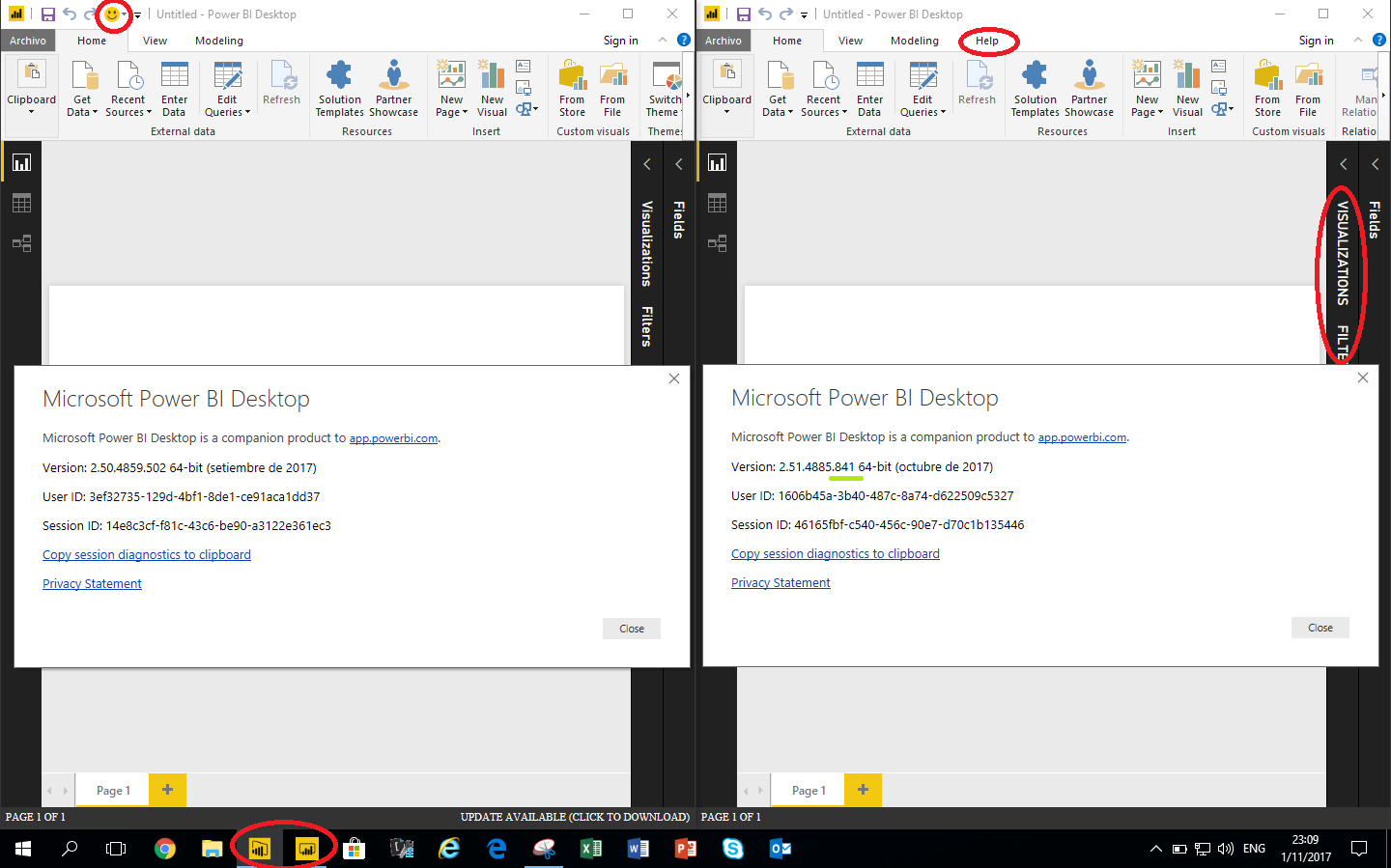Import a custom visual From File
Viewport: 1391px width, 868px height.
612,87
